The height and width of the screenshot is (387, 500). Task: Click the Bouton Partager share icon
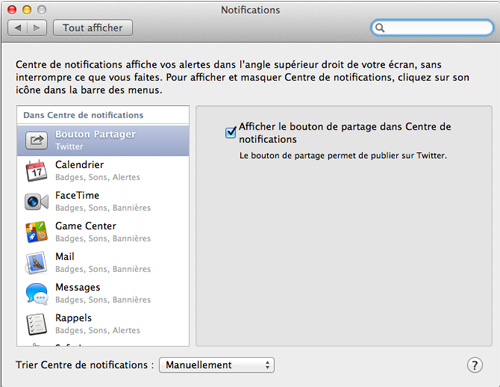point(37,140)
